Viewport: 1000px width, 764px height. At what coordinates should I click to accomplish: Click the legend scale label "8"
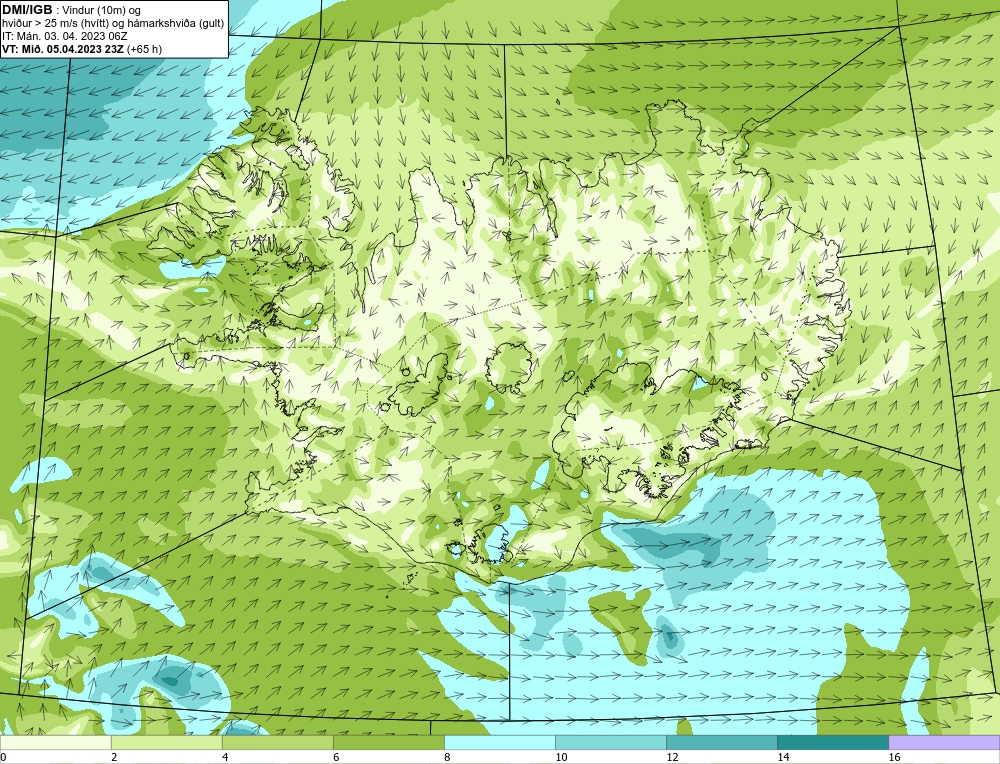point(447,757)
